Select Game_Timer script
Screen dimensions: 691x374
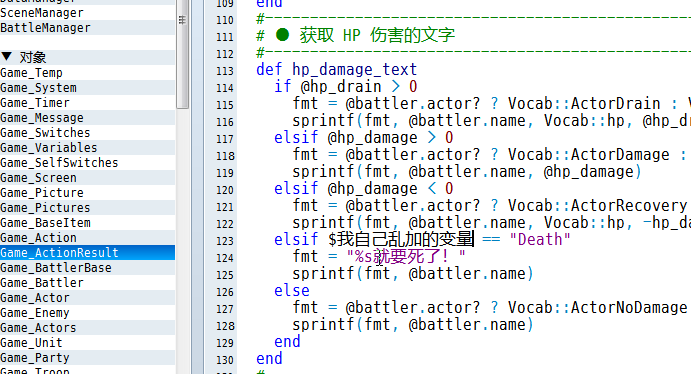click(x=35, y=103)
